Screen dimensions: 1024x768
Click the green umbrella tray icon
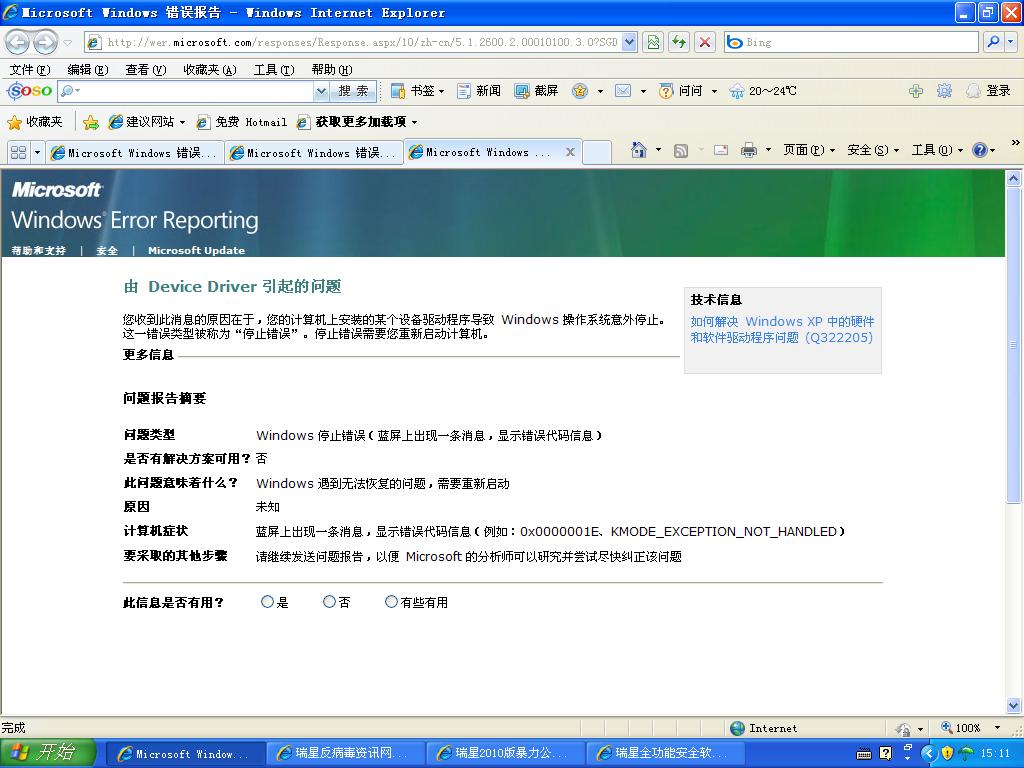967,753
